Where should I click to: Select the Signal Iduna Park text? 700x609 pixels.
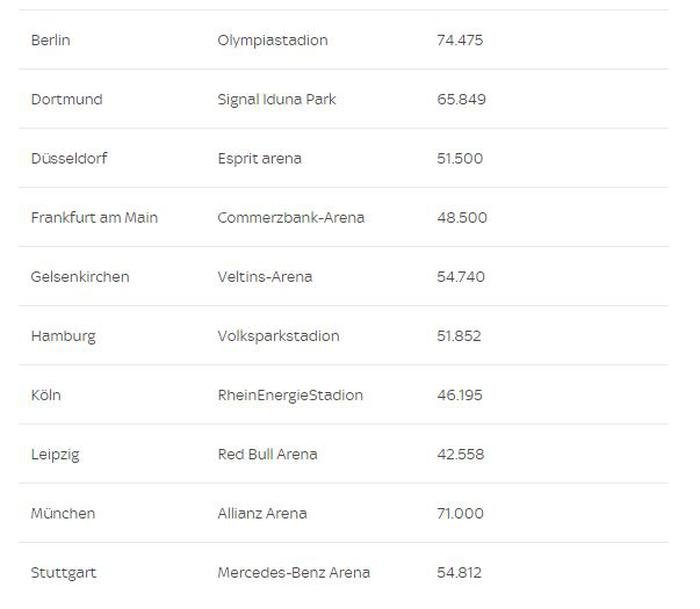(x=277, y=99)
